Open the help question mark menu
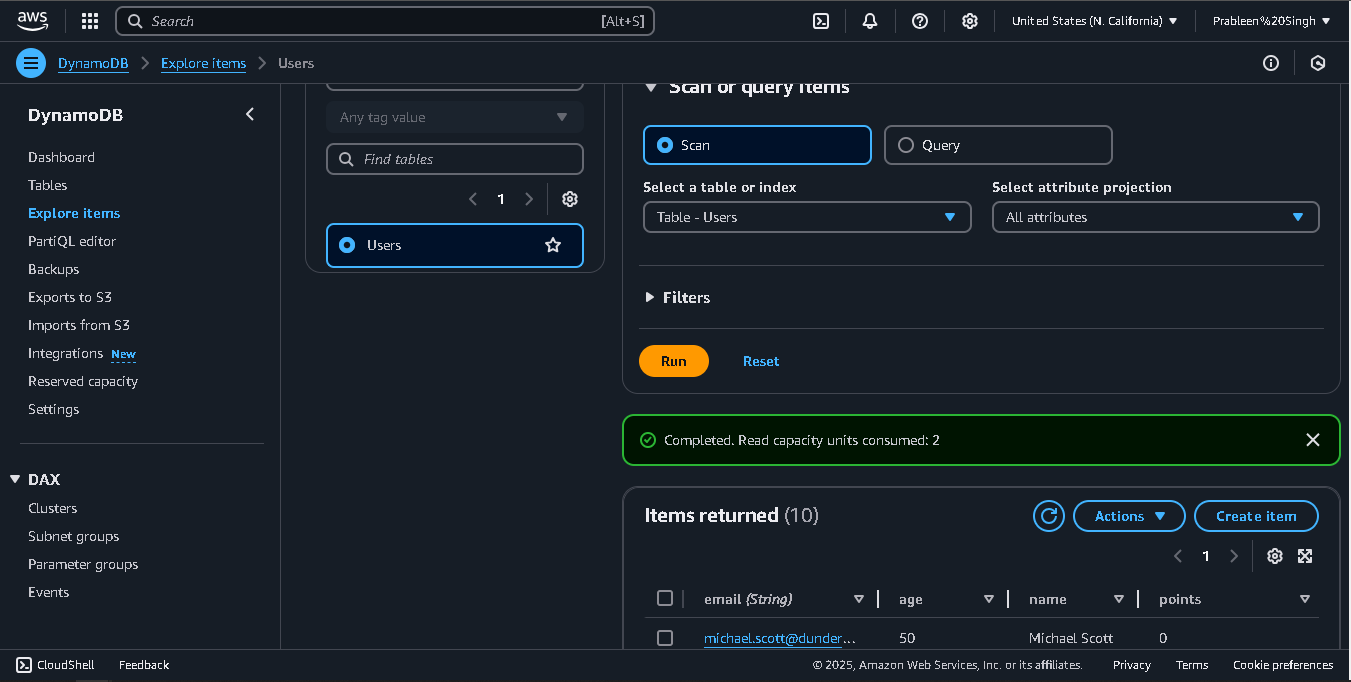1351x682 pixels. (x=920, y=21)
